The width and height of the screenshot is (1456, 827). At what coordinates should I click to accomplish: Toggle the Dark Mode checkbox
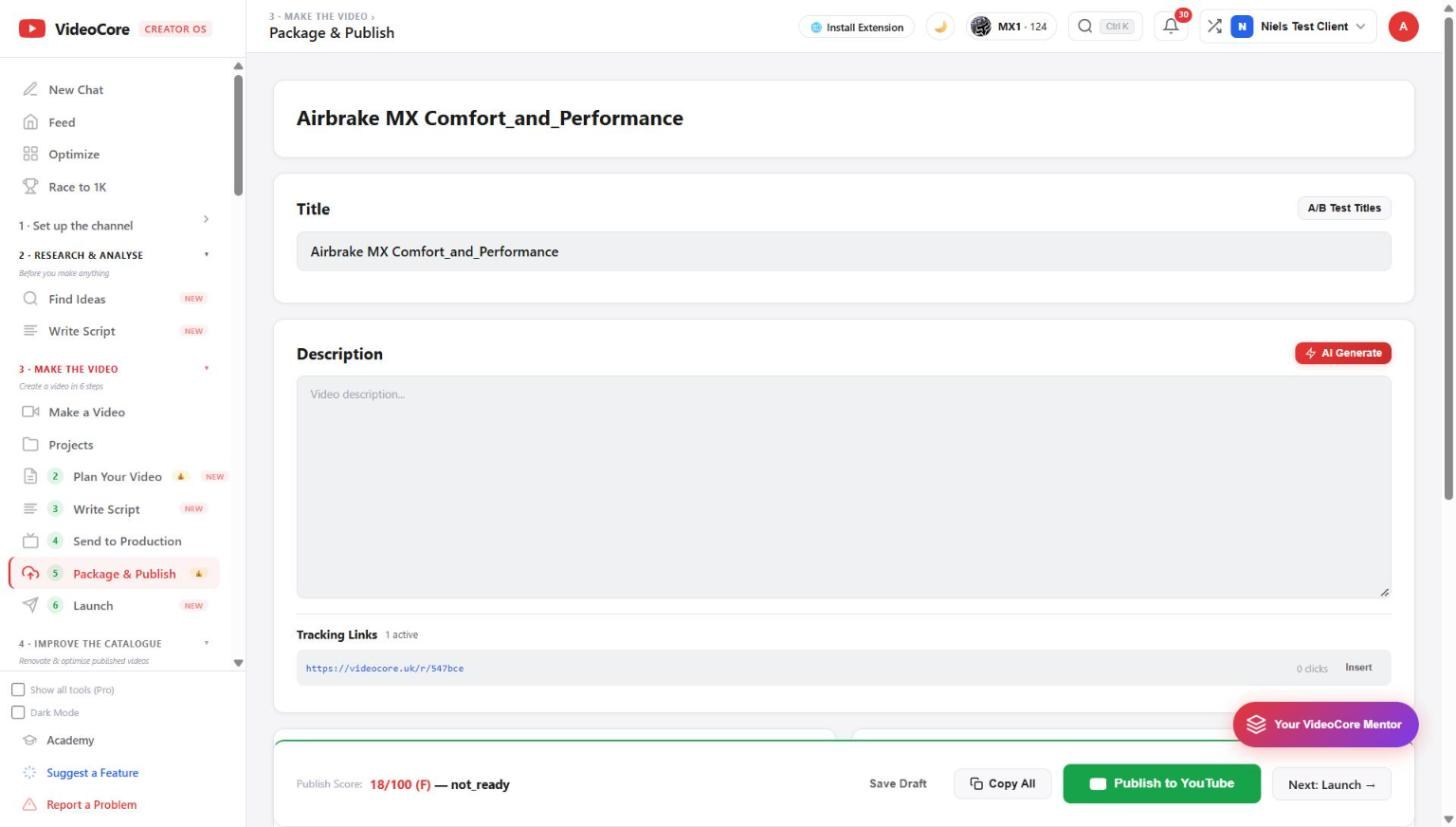coord(18,713)
